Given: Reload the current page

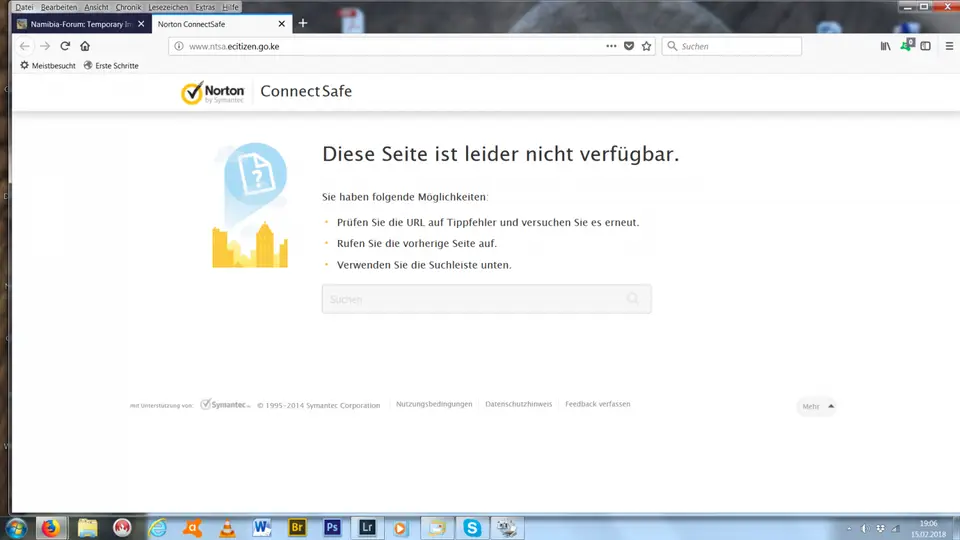Looking at the screenshot, I should [x=65, y=46].
